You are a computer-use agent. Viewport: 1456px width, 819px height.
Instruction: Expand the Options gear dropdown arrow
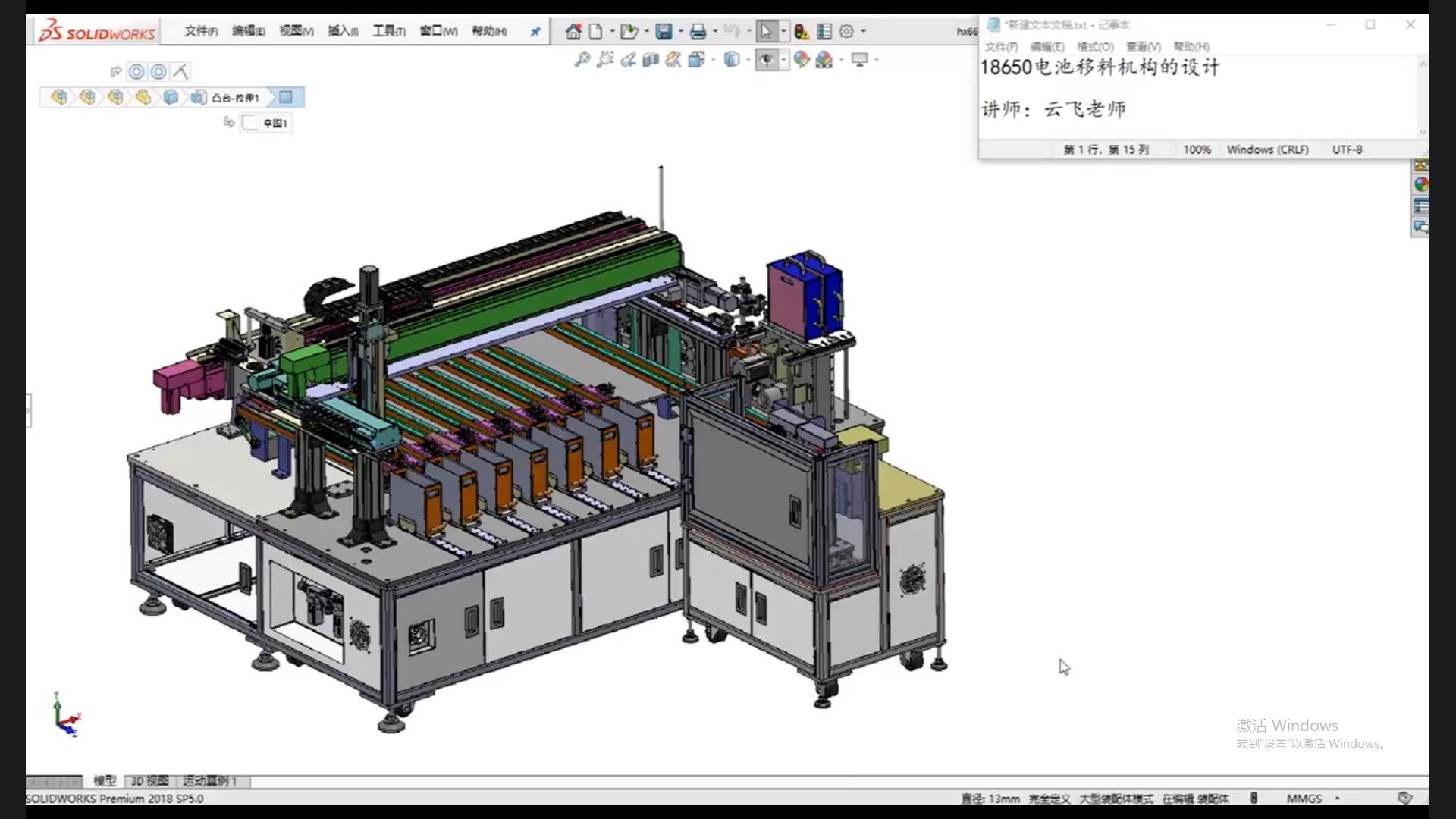[x=864, y=31]
